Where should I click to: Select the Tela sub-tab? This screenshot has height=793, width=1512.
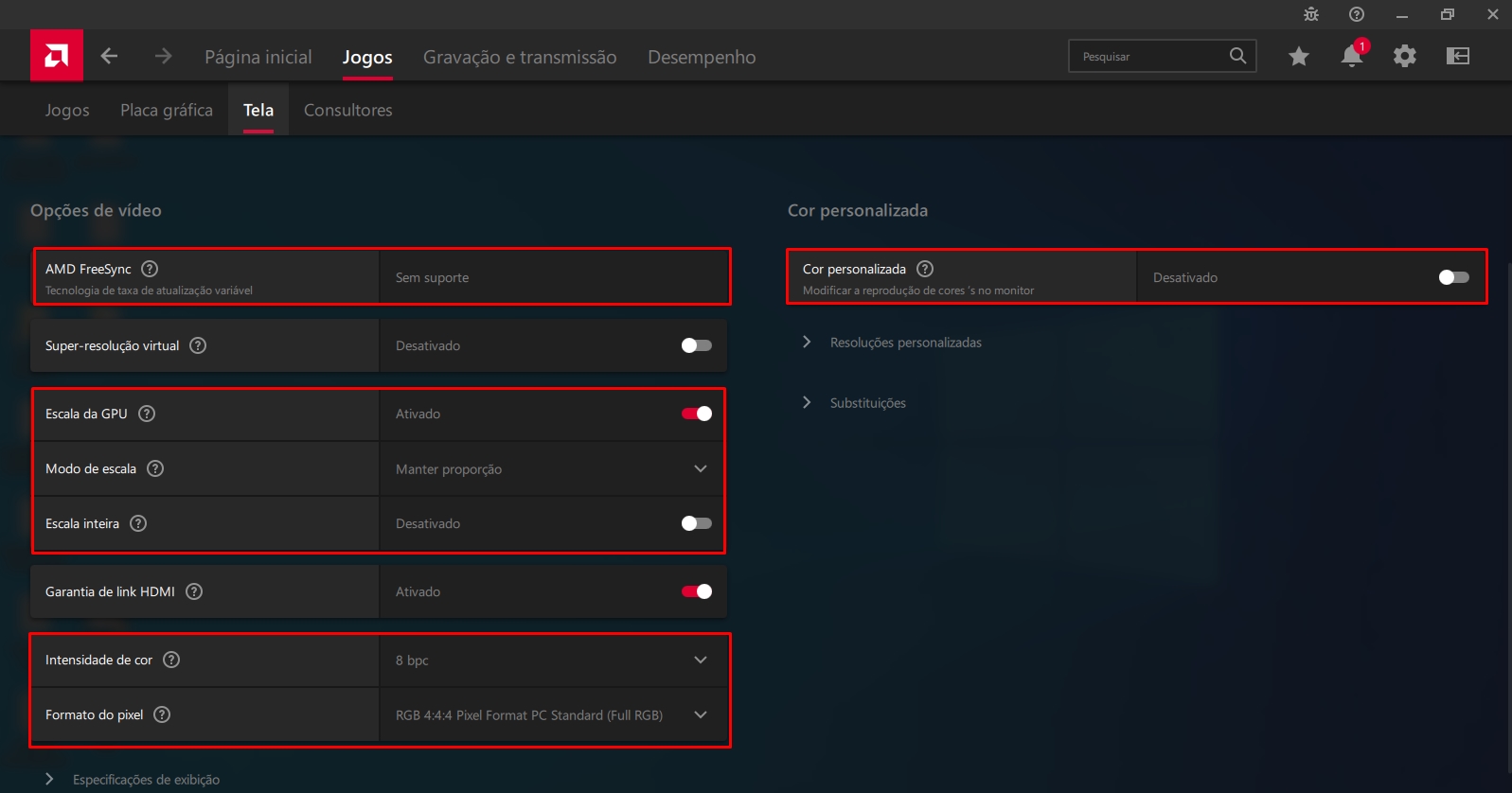click(258, 110)
